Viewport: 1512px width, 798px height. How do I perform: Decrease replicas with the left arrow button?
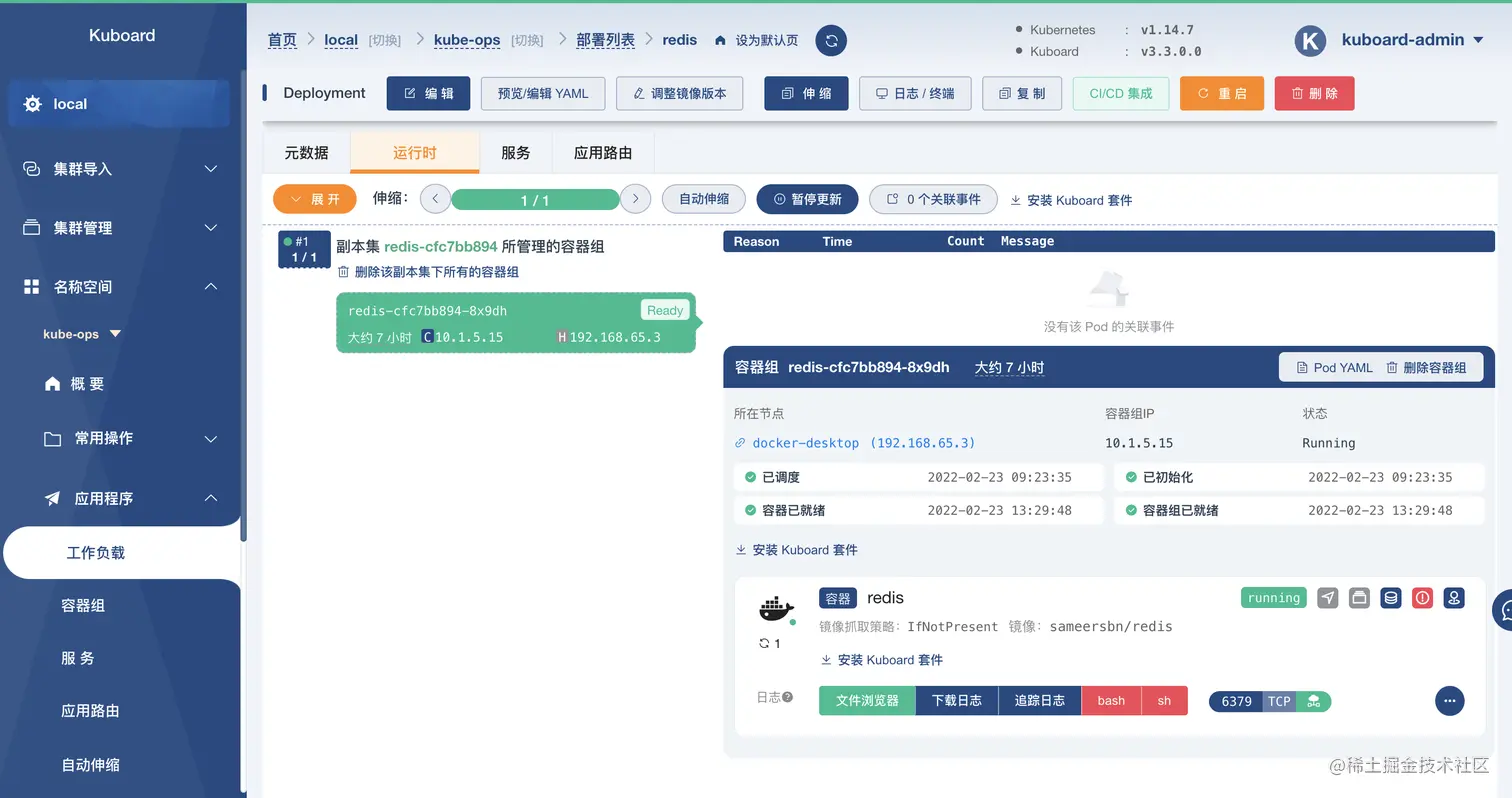click(x=435, y=199)
